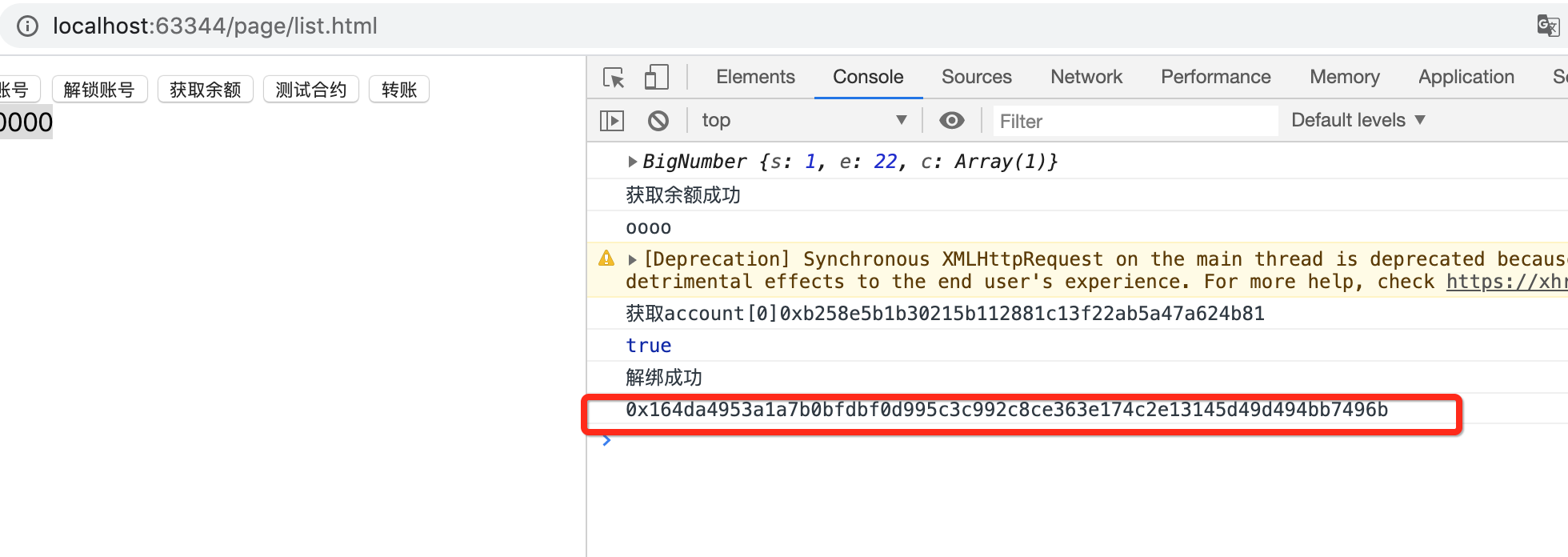The width and height of the screenshot is (1568, 557).
Task: Click the 解锁账号 button
Action: click(x=99, y=90)
